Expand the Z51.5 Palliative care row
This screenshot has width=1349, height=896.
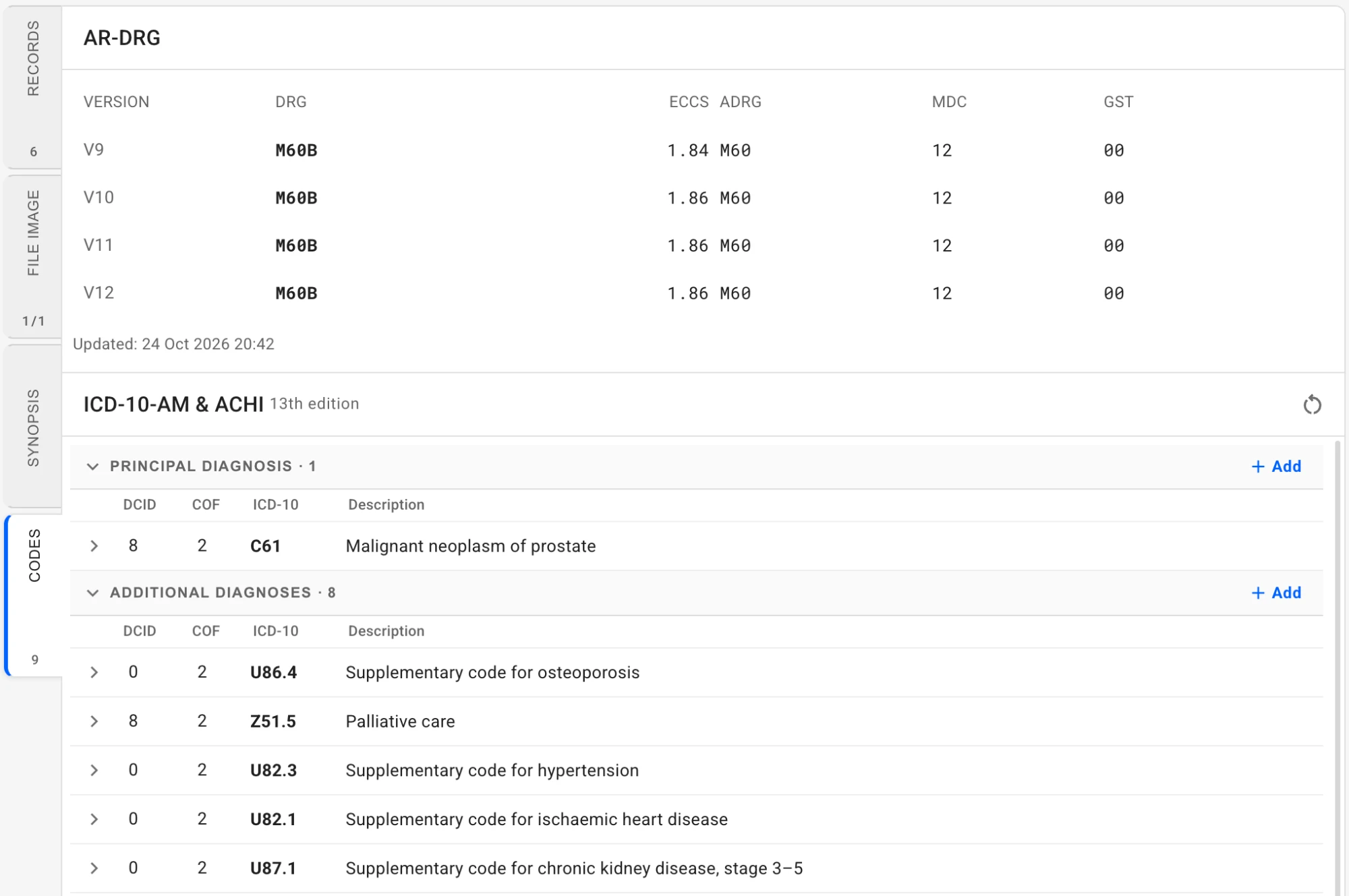[94, 721]
